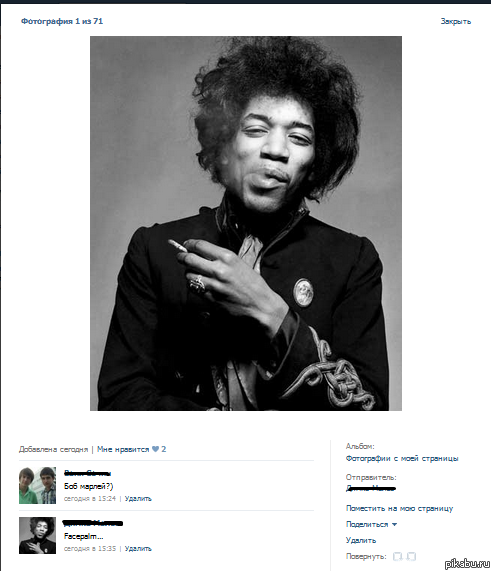Delete the Facepalm... comment

point(138,548)
